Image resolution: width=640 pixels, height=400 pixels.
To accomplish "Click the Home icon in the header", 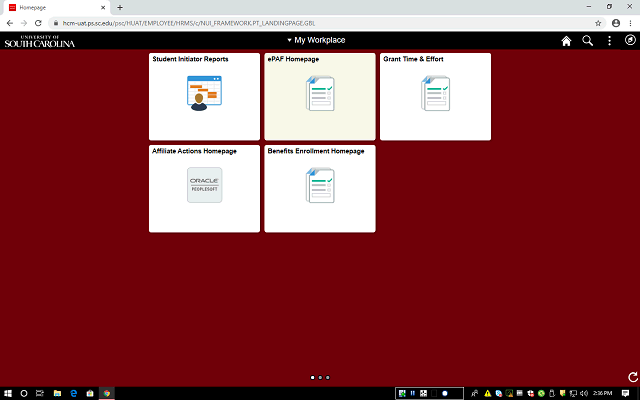I will 566,41.
